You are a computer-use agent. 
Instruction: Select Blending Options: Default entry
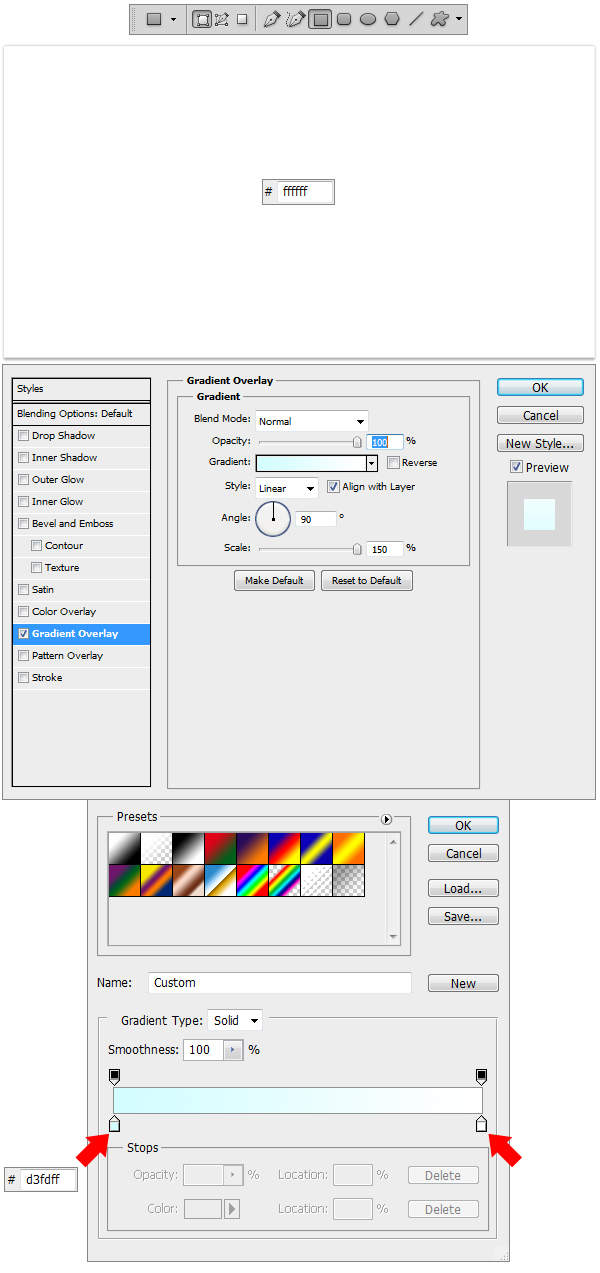[x=75, y=414]
